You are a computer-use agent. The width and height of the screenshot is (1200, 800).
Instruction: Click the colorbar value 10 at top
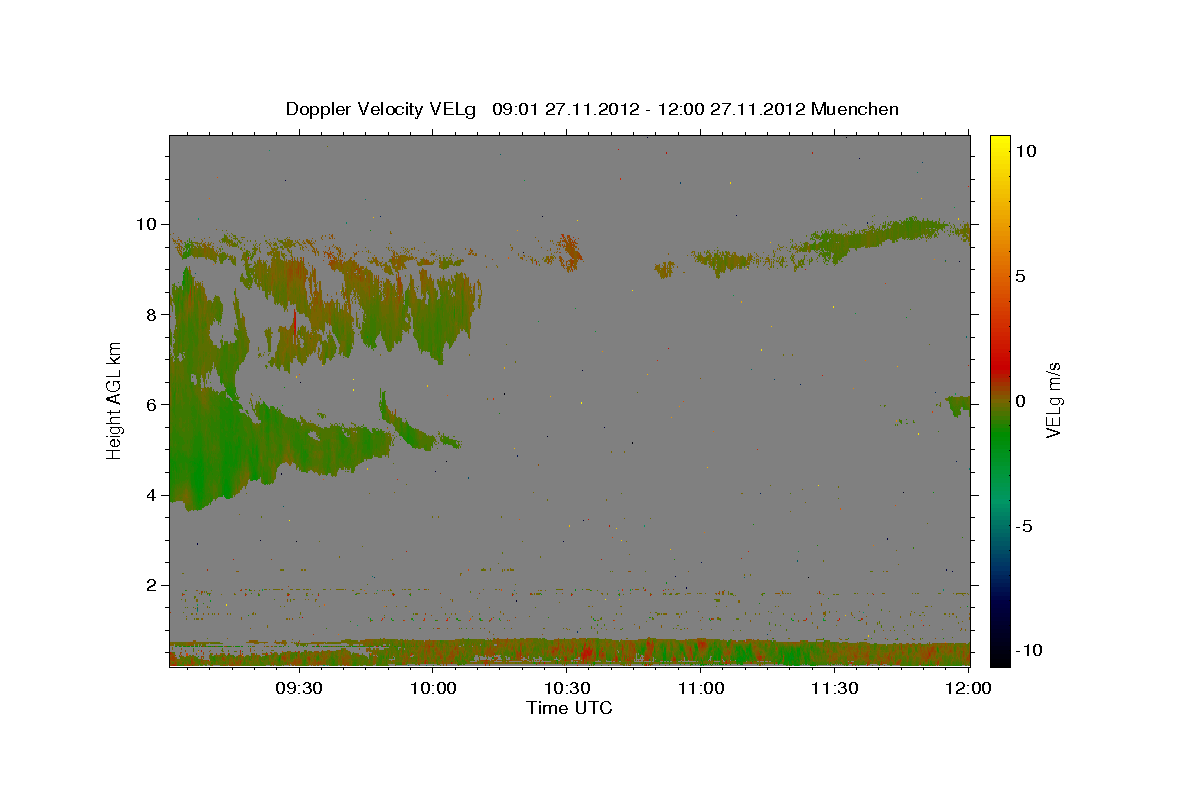tap(1026, 151)
